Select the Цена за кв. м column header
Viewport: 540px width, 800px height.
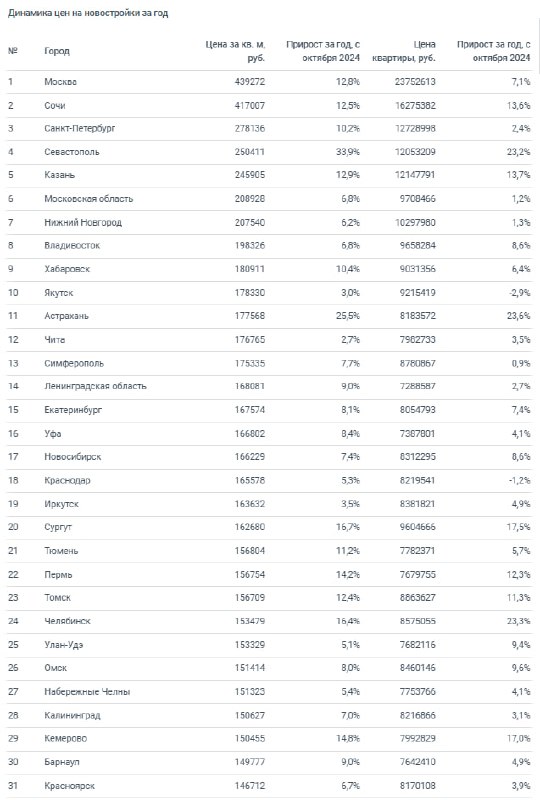click(x=235, y=51)
